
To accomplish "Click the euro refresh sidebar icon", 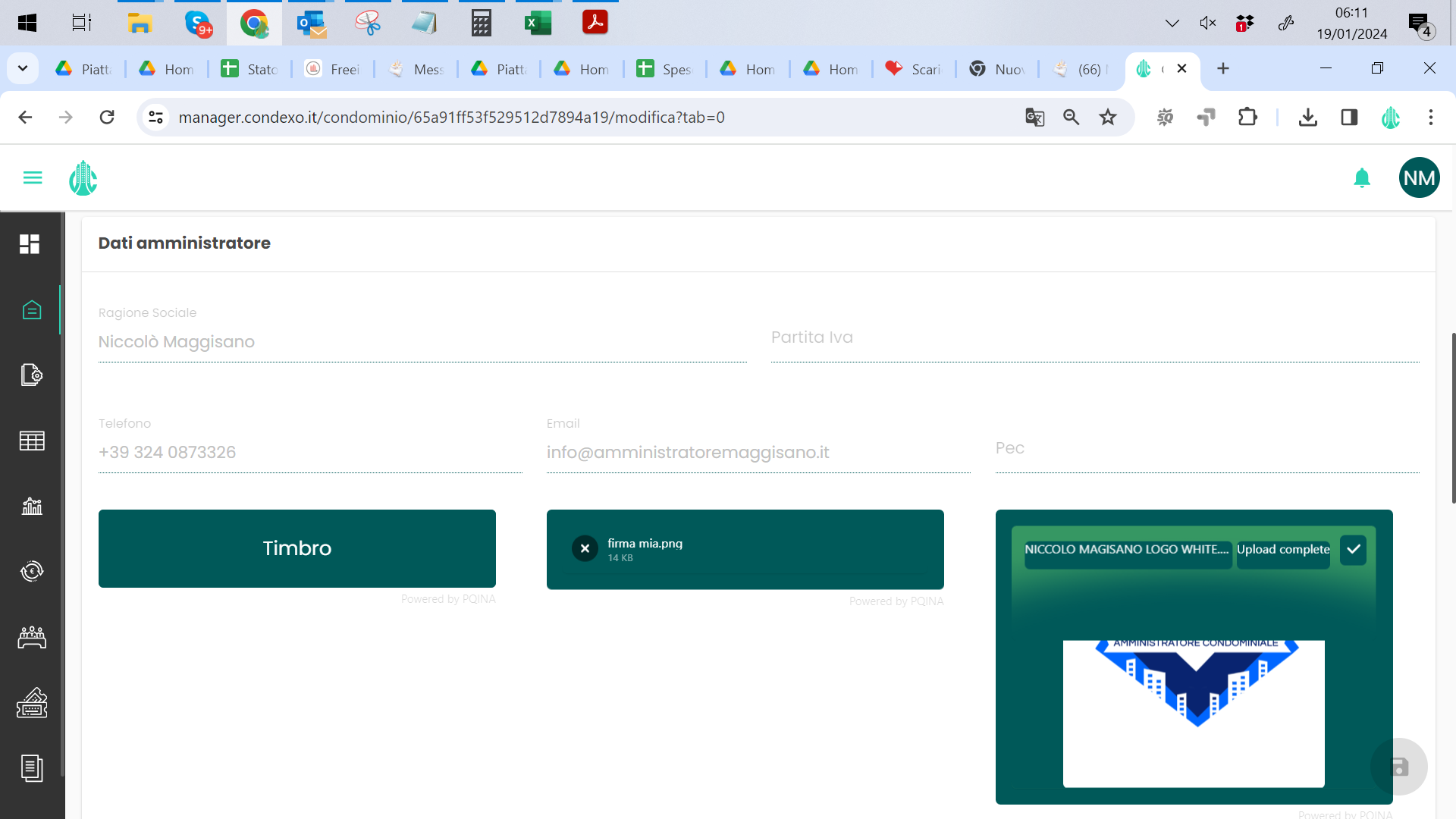I will pyautogui.click(x=32, y=571).
